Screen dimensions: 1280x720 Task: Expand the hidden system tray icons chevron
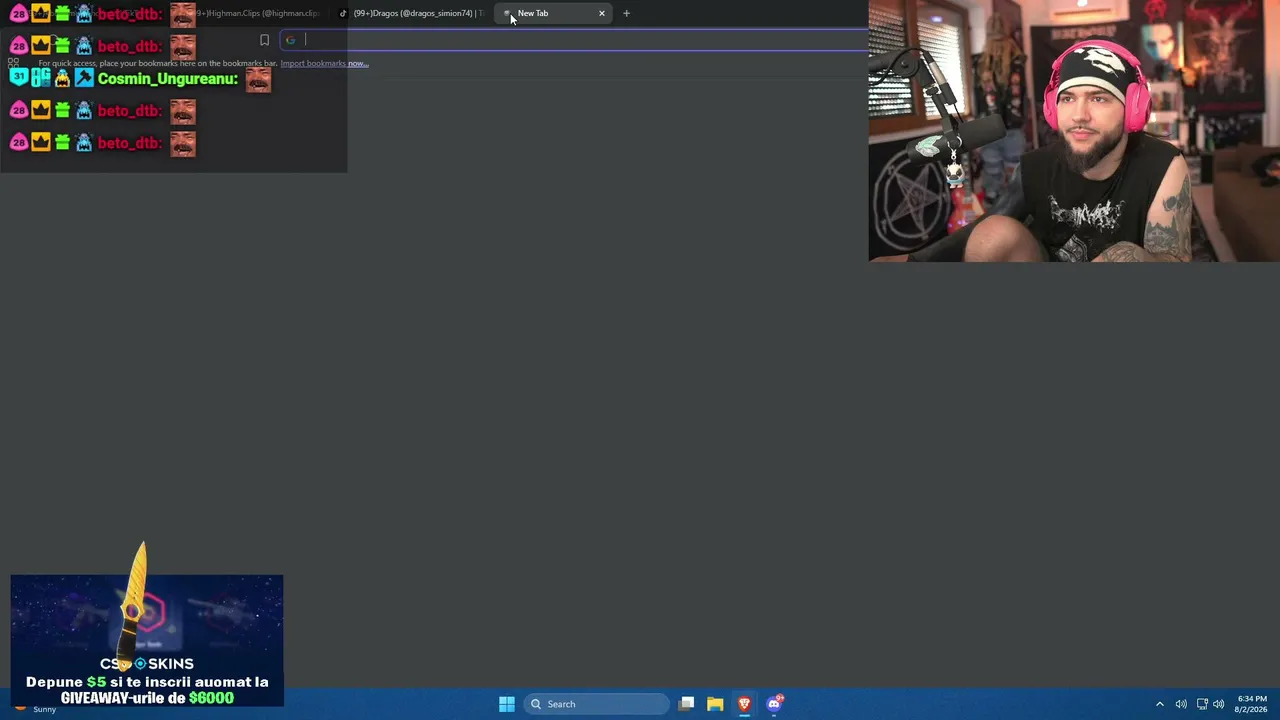[1160, 704]
